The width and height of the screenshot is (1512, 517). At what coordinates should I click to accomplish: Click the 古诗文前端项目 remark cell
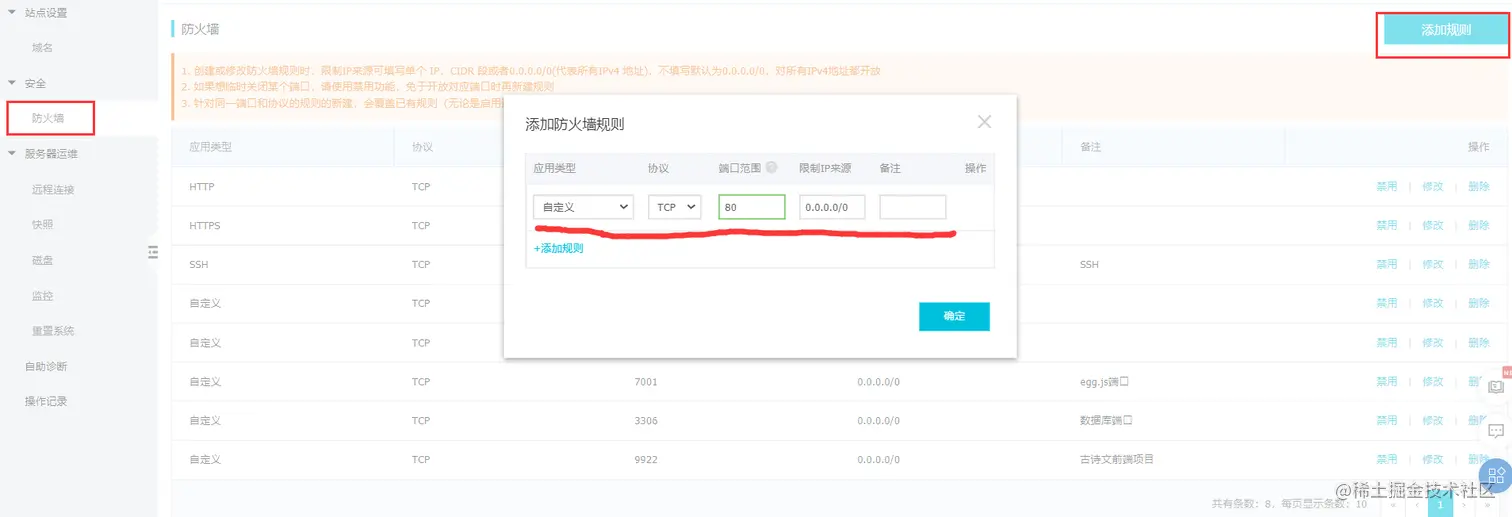click(x=1117, y=460)
